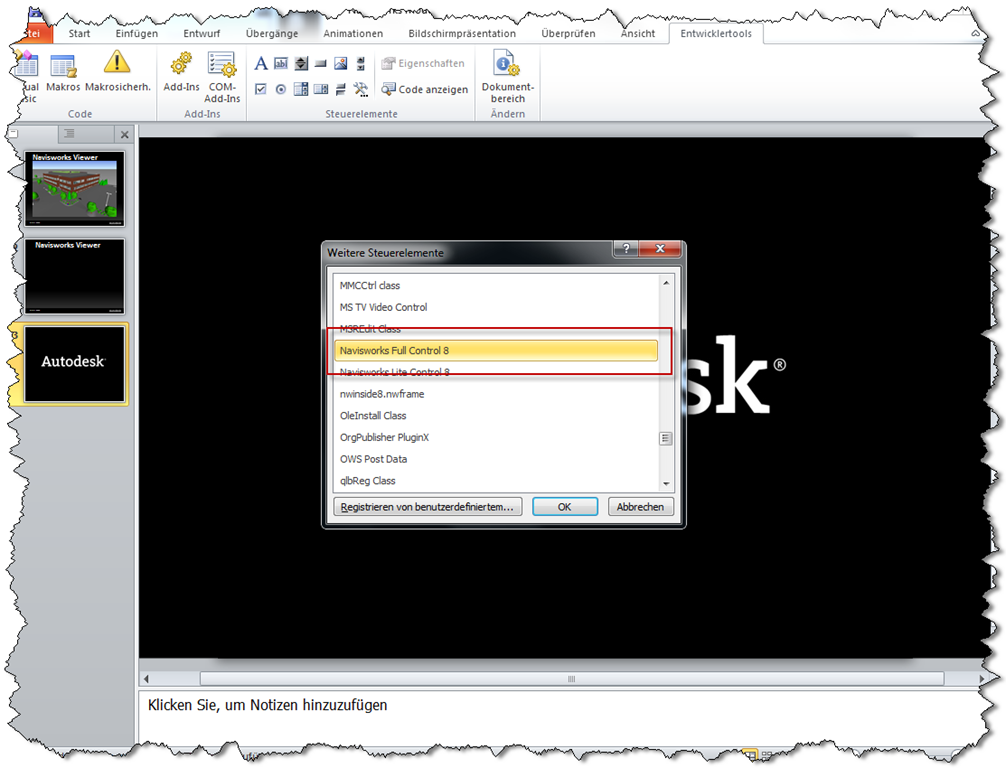
Task: Select Navisworks Full Control 8 entry
Action: click(497, 350)
